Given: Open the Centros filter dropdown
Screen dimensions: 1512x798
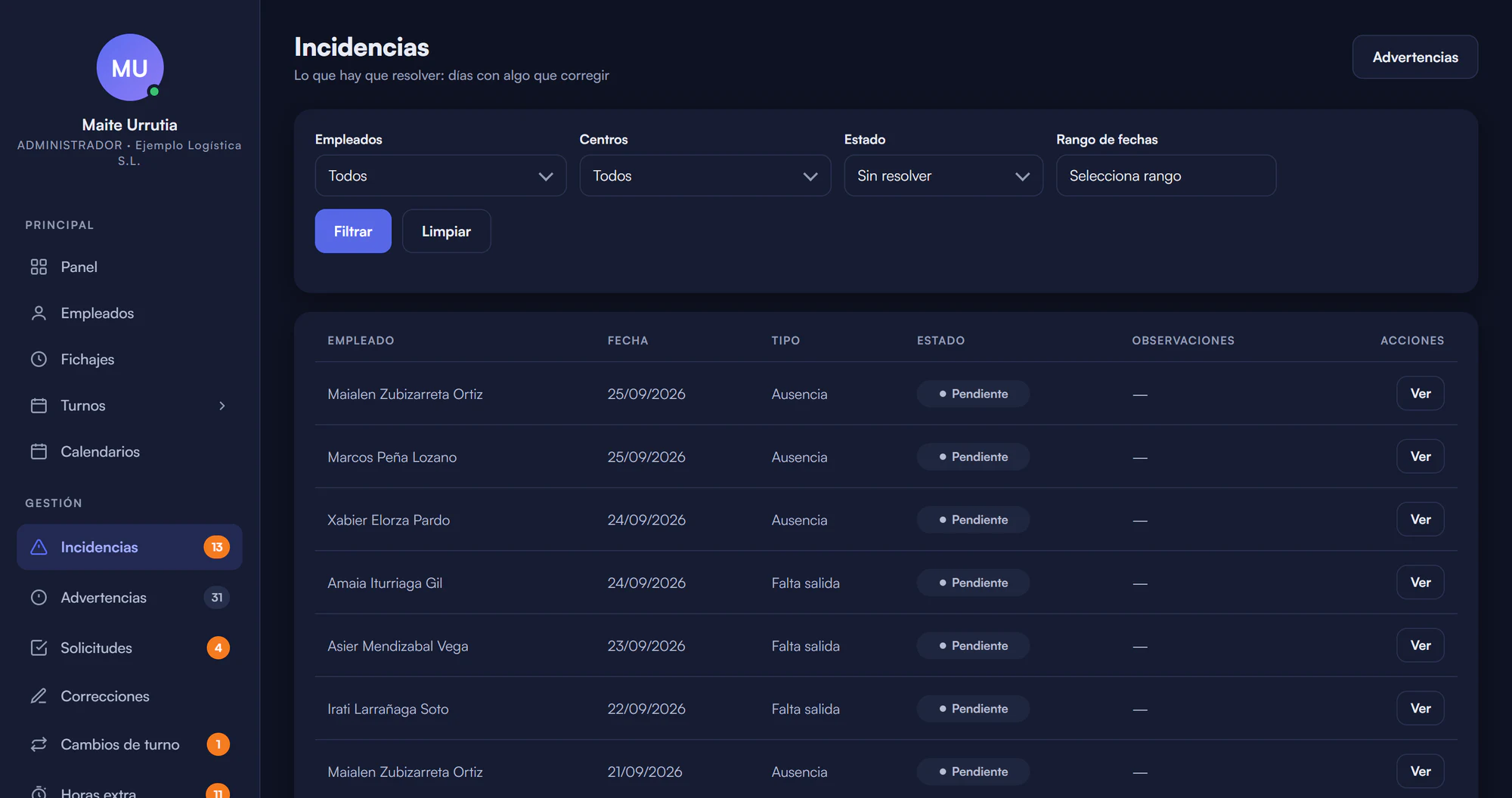Looking at the screenshot, I should 705,175.
